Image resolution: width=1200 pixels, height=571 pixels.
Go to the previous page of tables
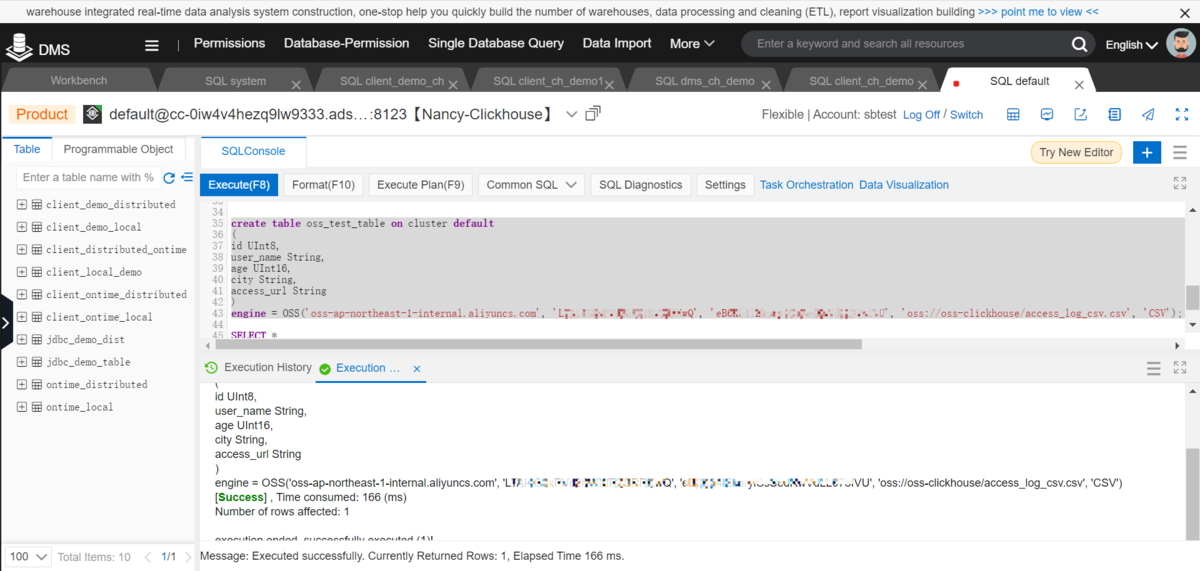coord(148,557)
